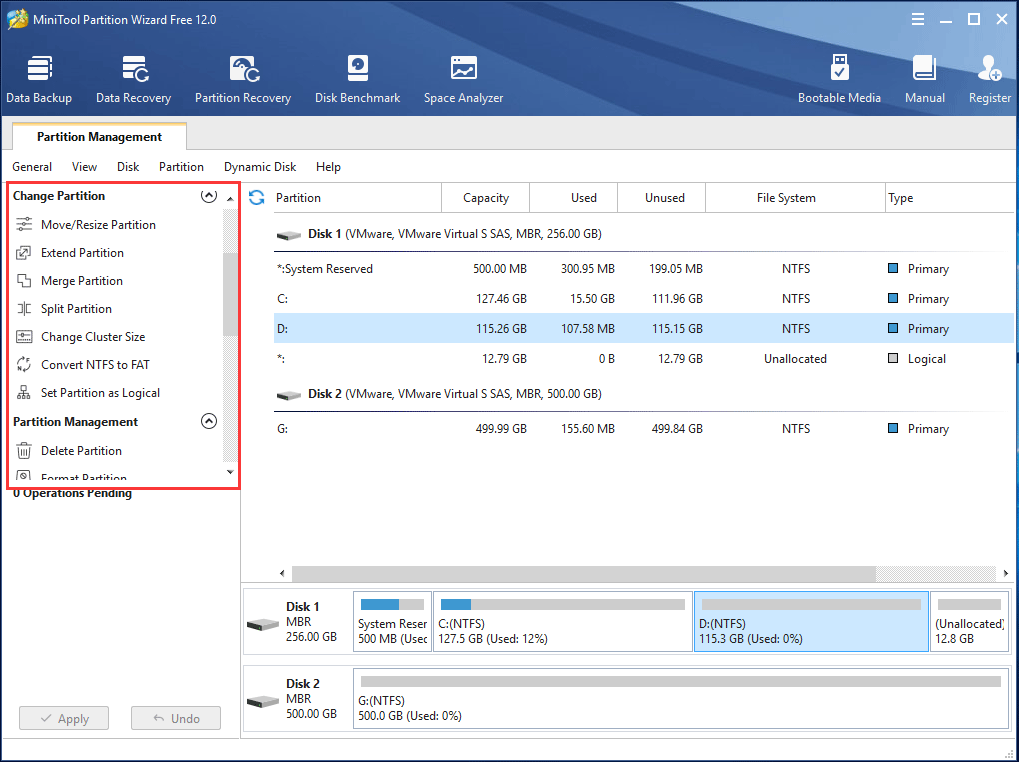Screen dimensions: 1019x762
Task: Click the Disk 2 drive icon in disk map
Action: click(263, 702)
